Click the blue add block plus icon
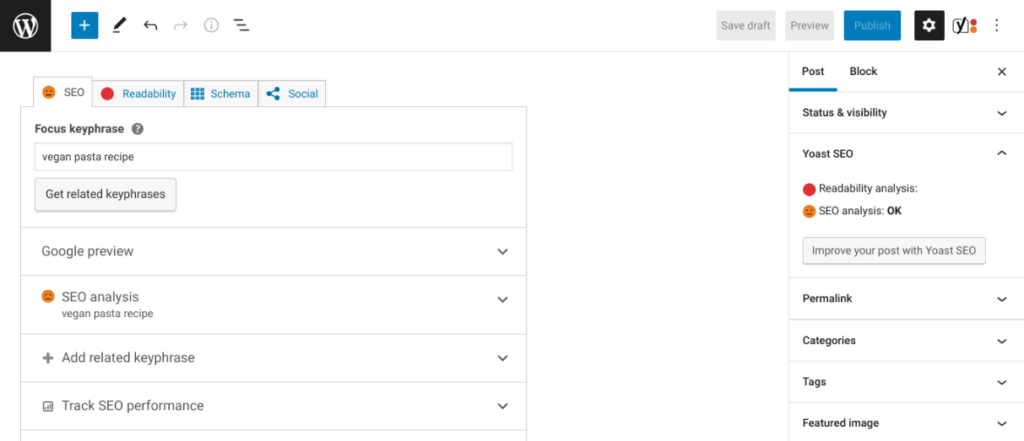Image resolution: width=1024 pixels, height=441 pixels. [x=85, y=26]
